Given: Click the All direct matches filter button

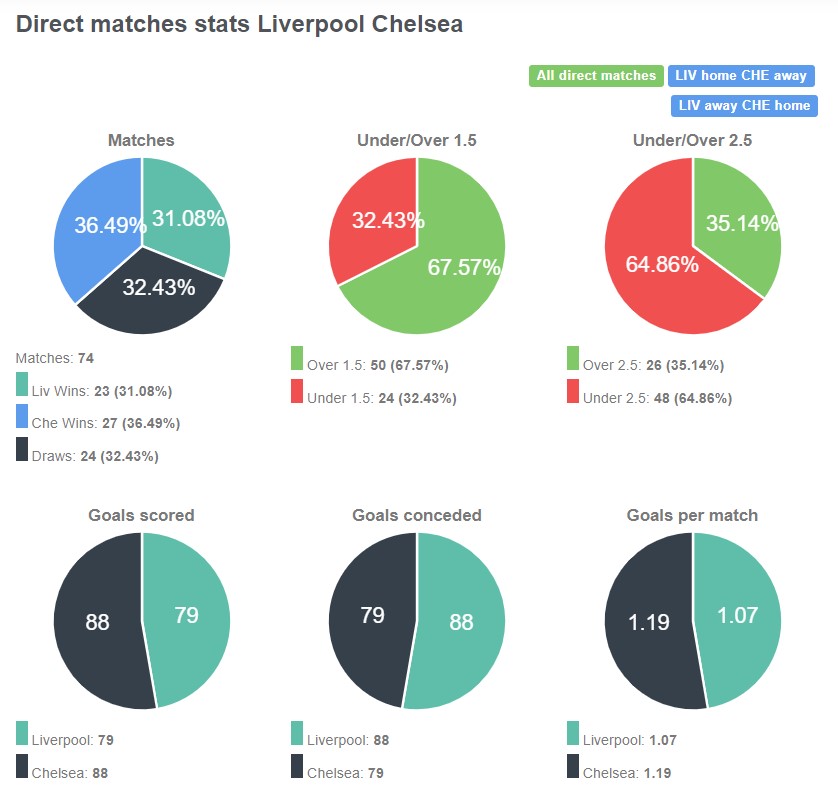Looking at the screenshot, I should [595, 75].
